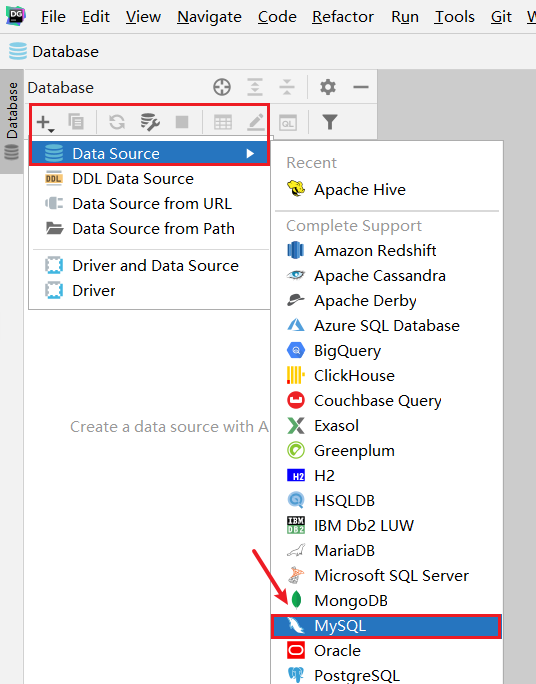The image size is (536, 684).
Task: Click the Collapse All icon
Action: point(287,87)
